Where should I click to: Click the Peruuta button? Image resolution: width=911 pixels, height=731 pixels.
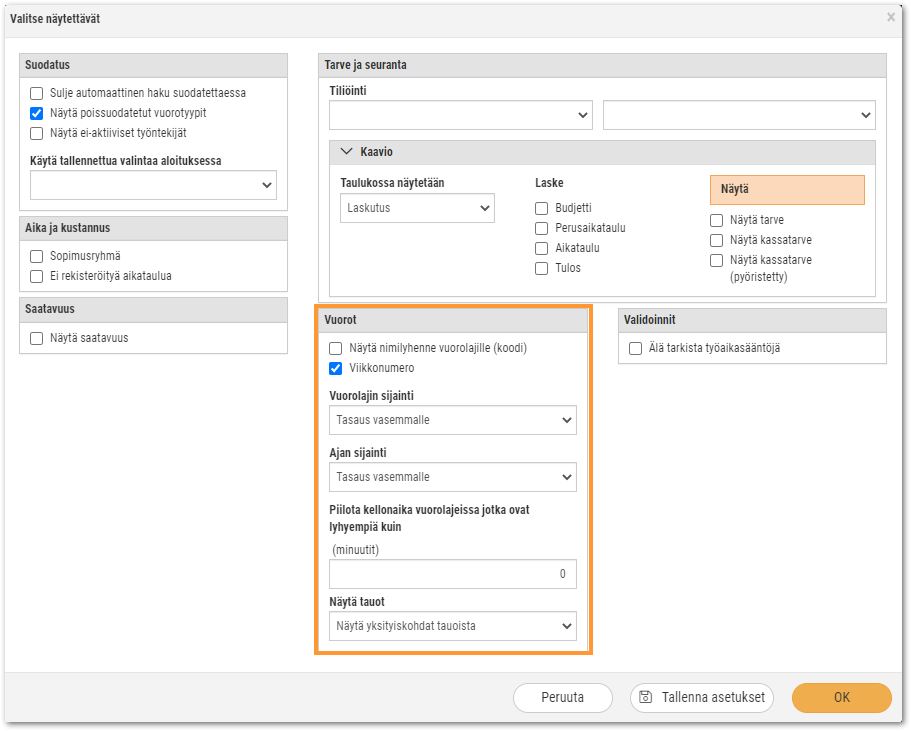(x=562, y=697)
